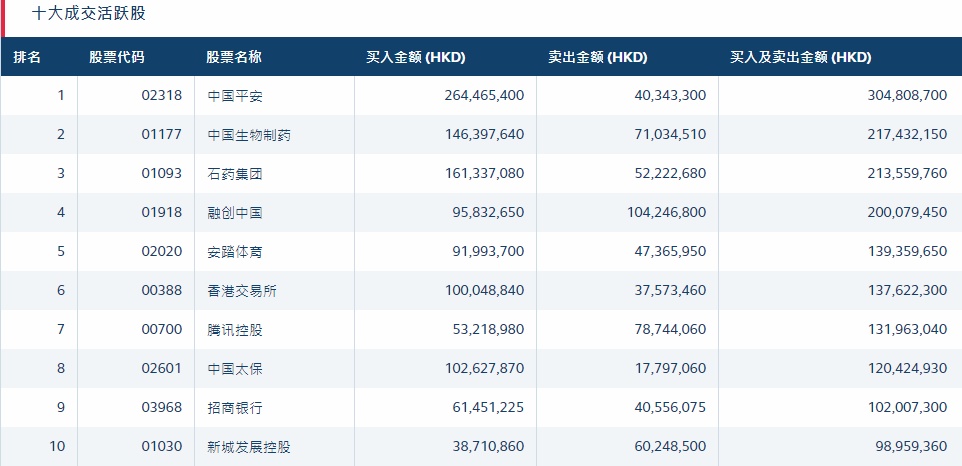The image size is (962, 466).
Task: Click the total turnover value 304,808,700
Action: [x=894, y=96]
